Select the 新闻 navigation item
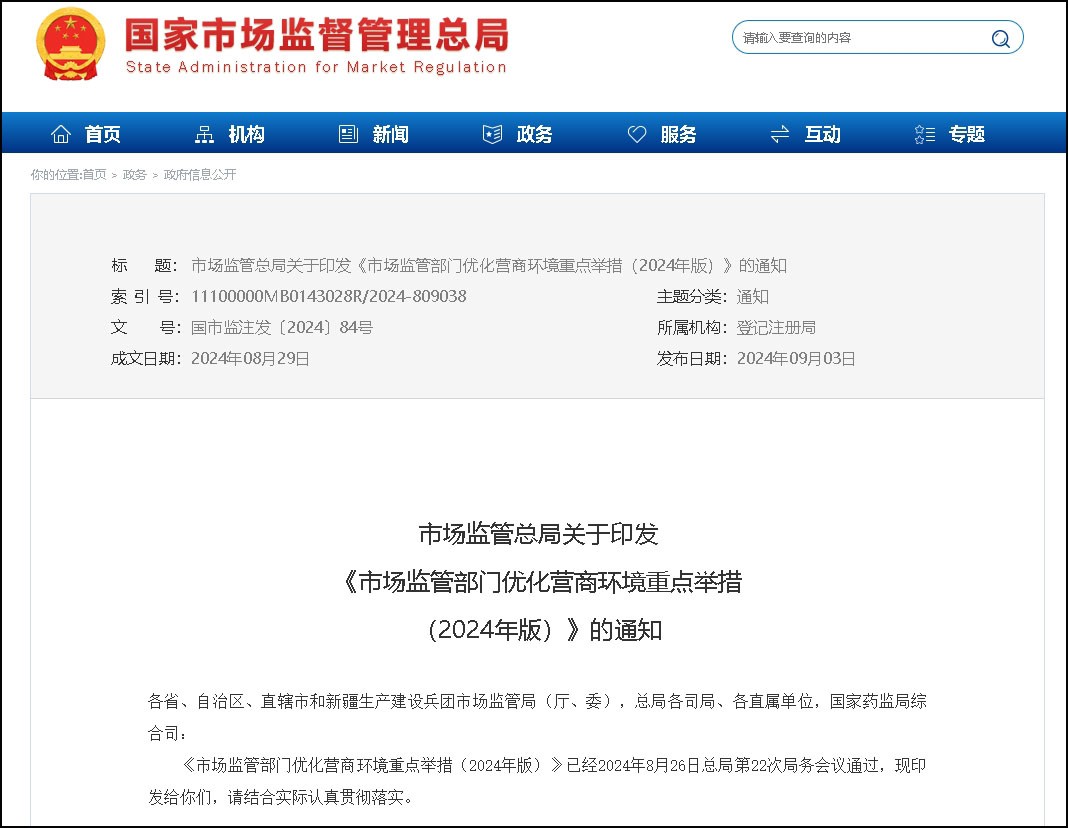Screen dimensions: 1068x828 (x=390, y=134)
